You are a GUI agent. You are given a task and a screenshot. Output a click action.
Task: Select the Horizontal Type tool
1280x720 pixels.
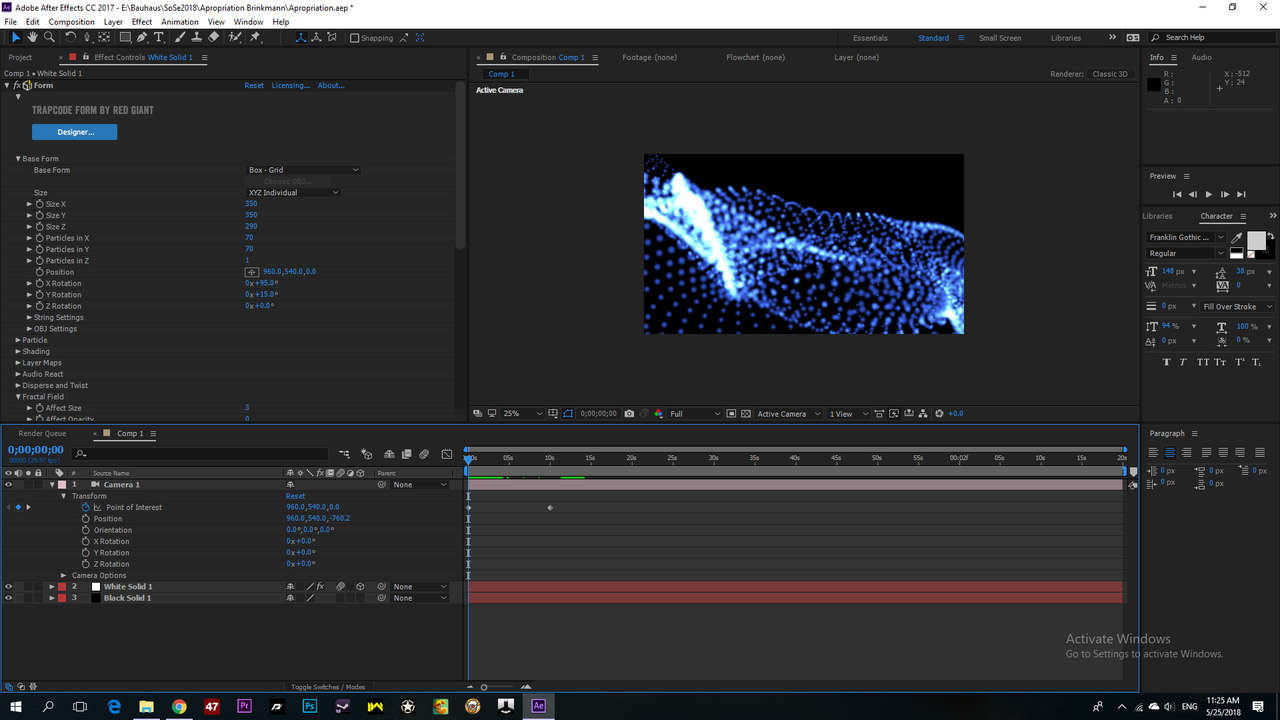(159, 37)
